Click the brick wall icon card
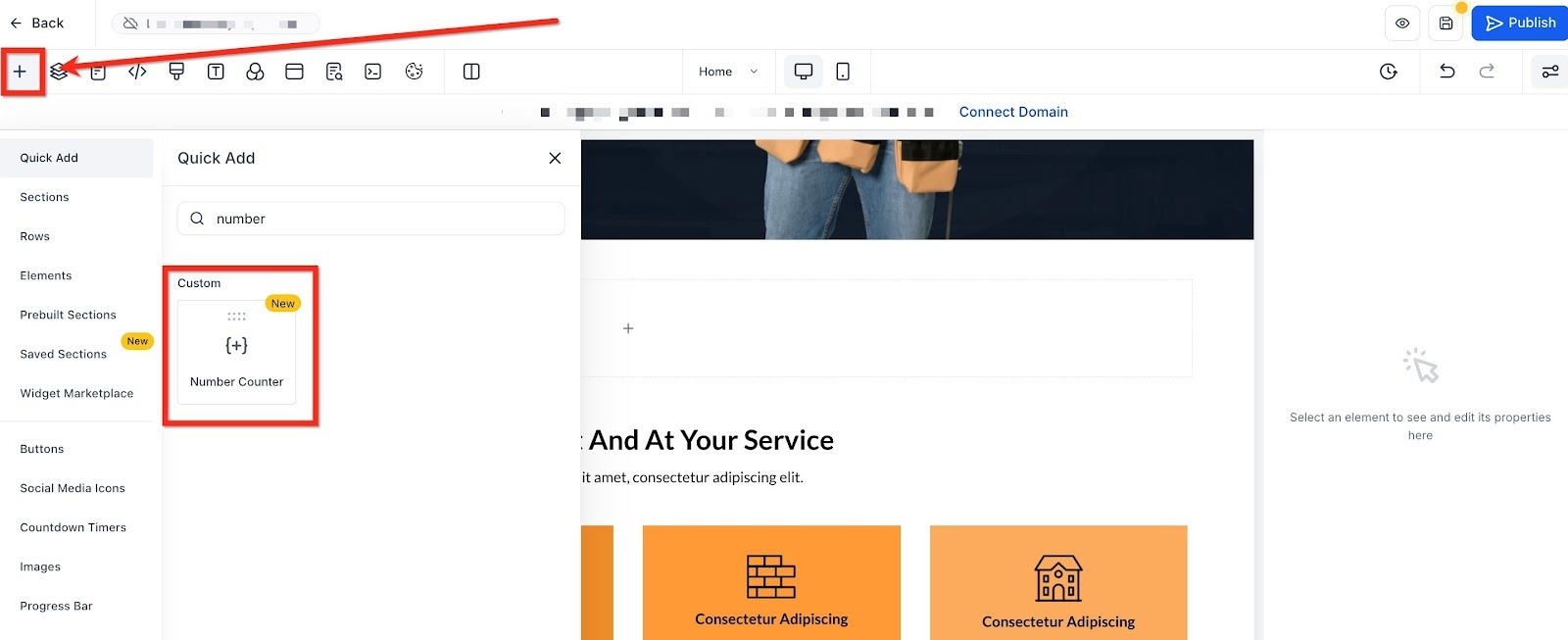The height and width of the screenshot is (640, 1568). (x=771, y=582)
